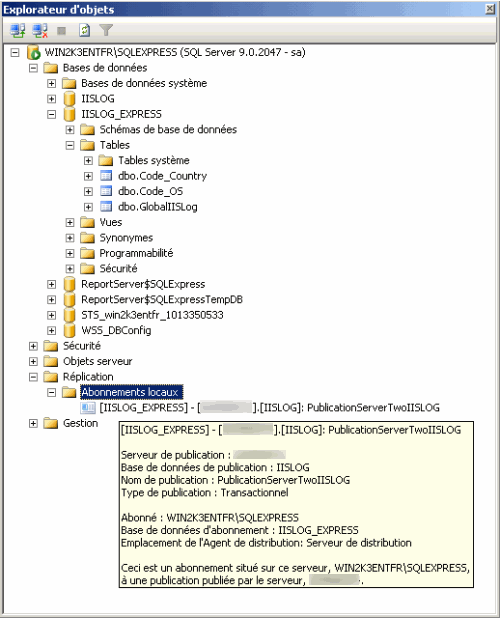This screenshot has width=500, height=618.
Task: Collapse the IISLOG_EXPRESS database node
Action: 52,114
